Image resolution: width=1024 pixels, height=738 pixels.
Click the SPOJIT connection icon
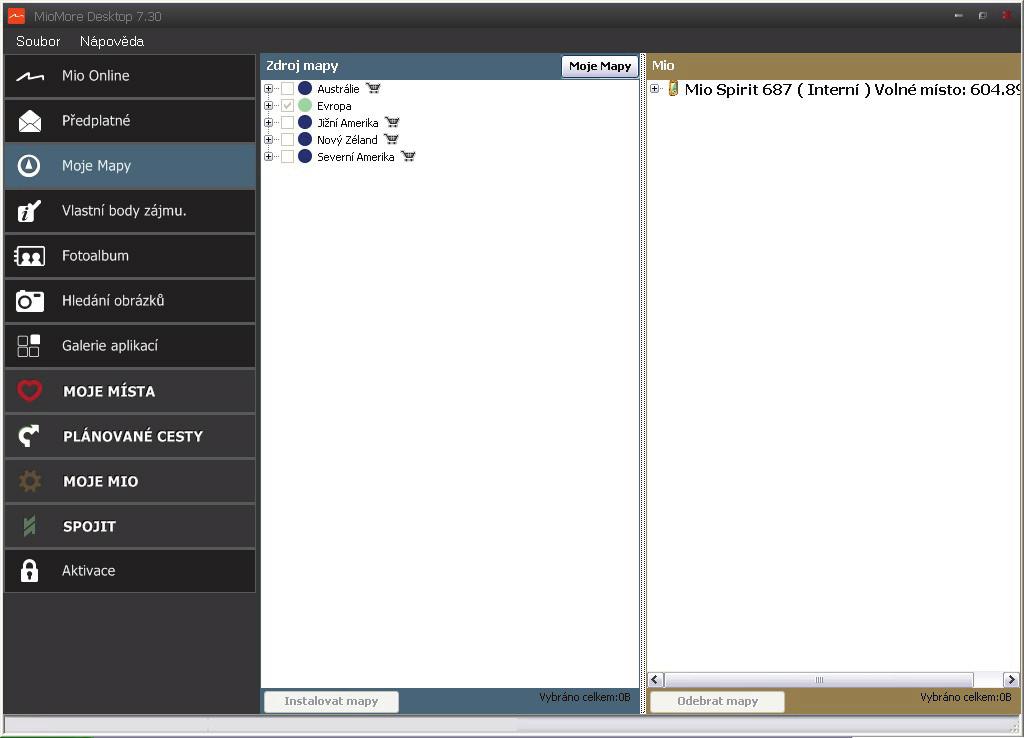coord(29,526)
